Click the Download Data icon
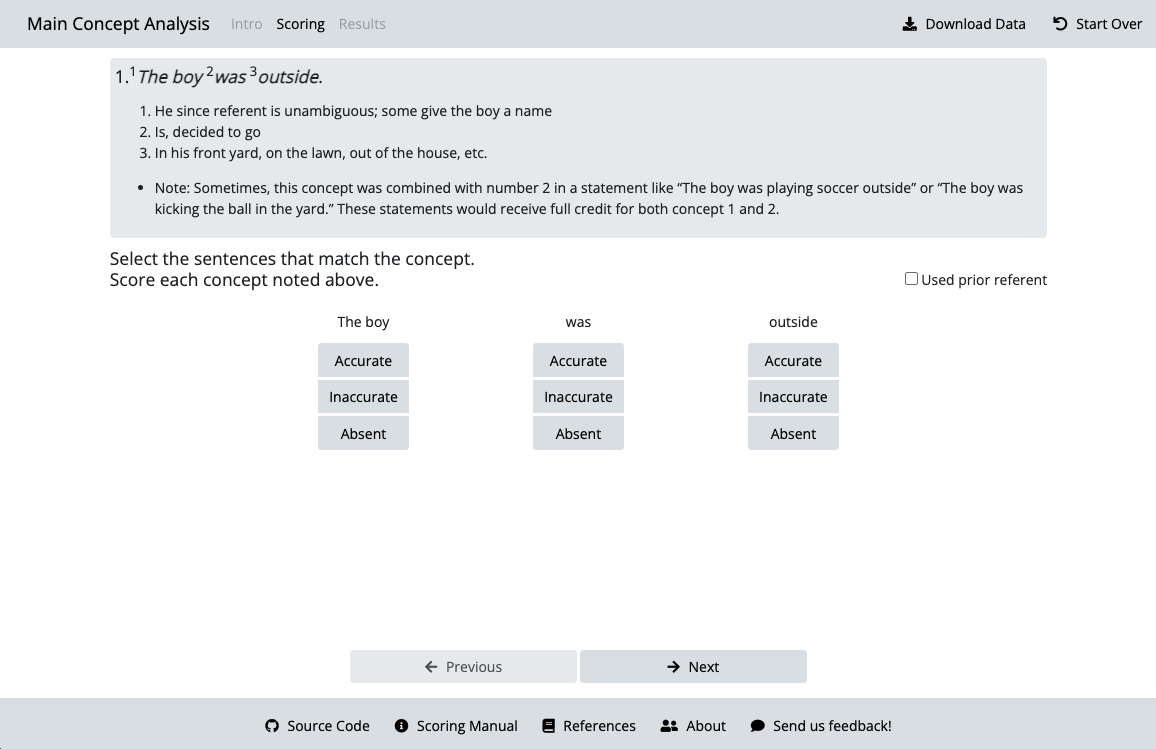This screenshot has width=1156, height=749. [910, 24]
